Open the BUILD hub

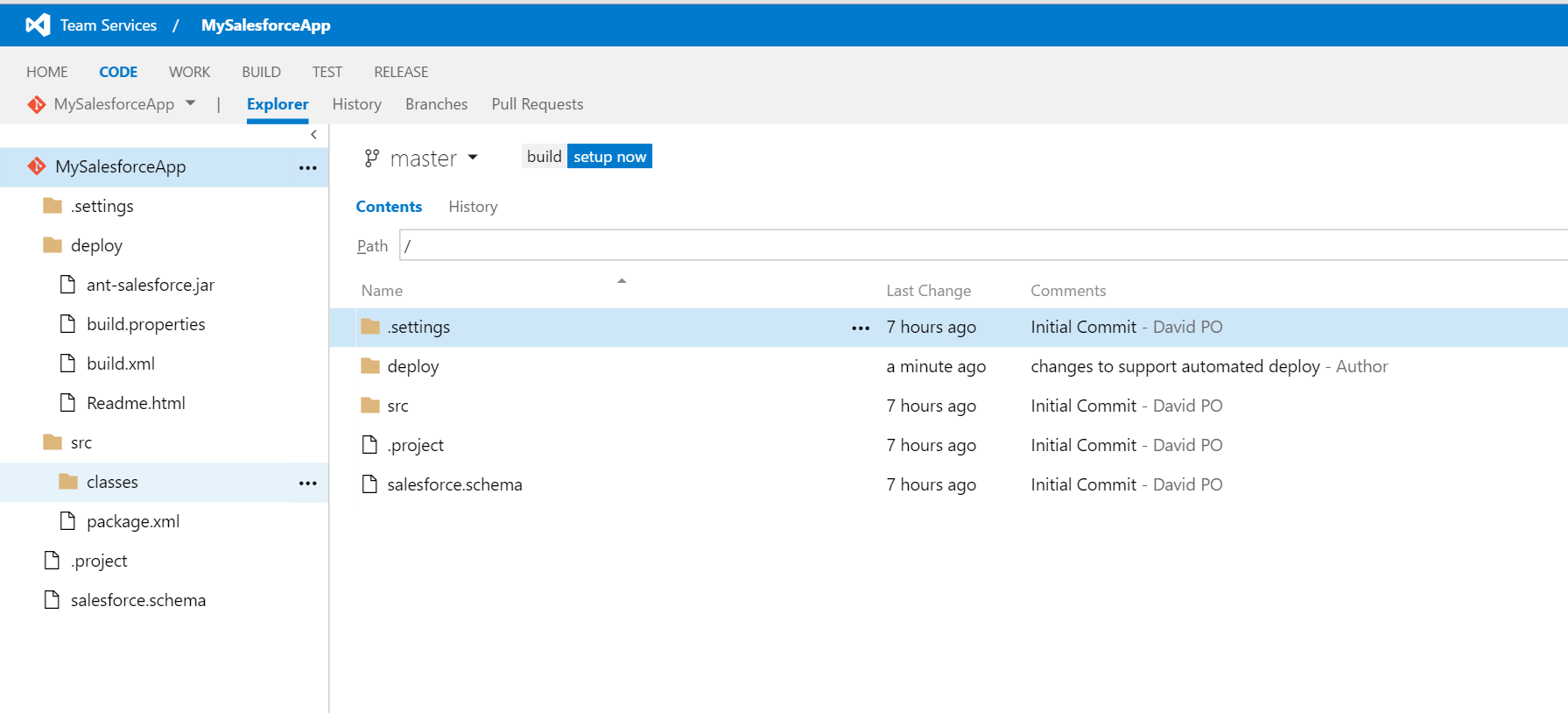click(x=261, y=72)
